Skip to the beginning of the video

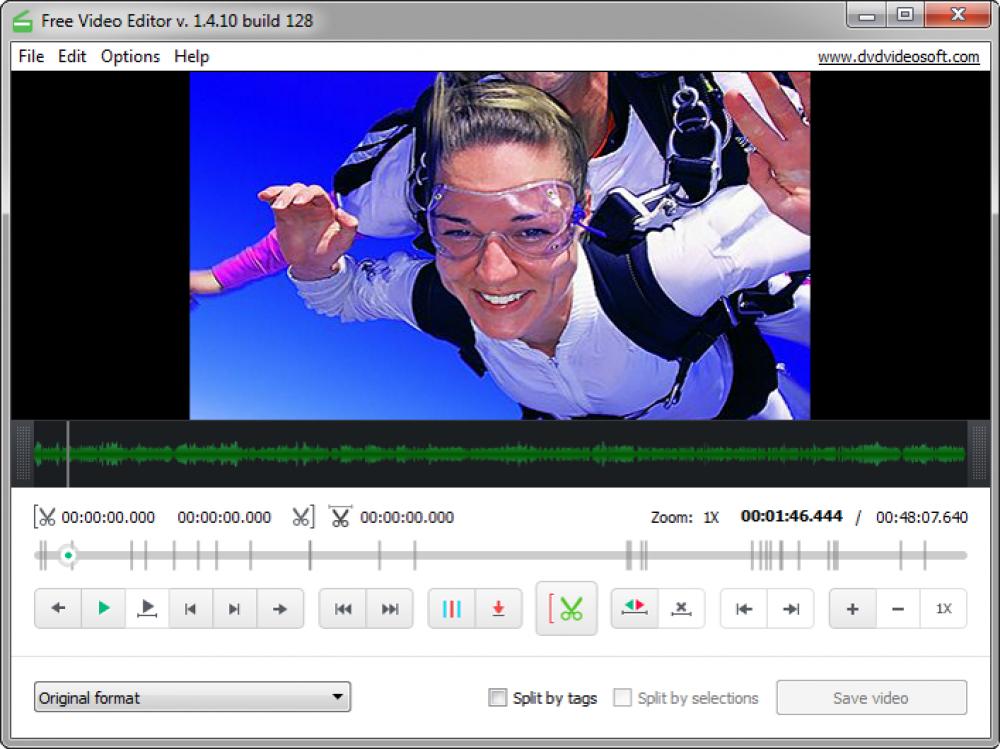click(344, 608)
